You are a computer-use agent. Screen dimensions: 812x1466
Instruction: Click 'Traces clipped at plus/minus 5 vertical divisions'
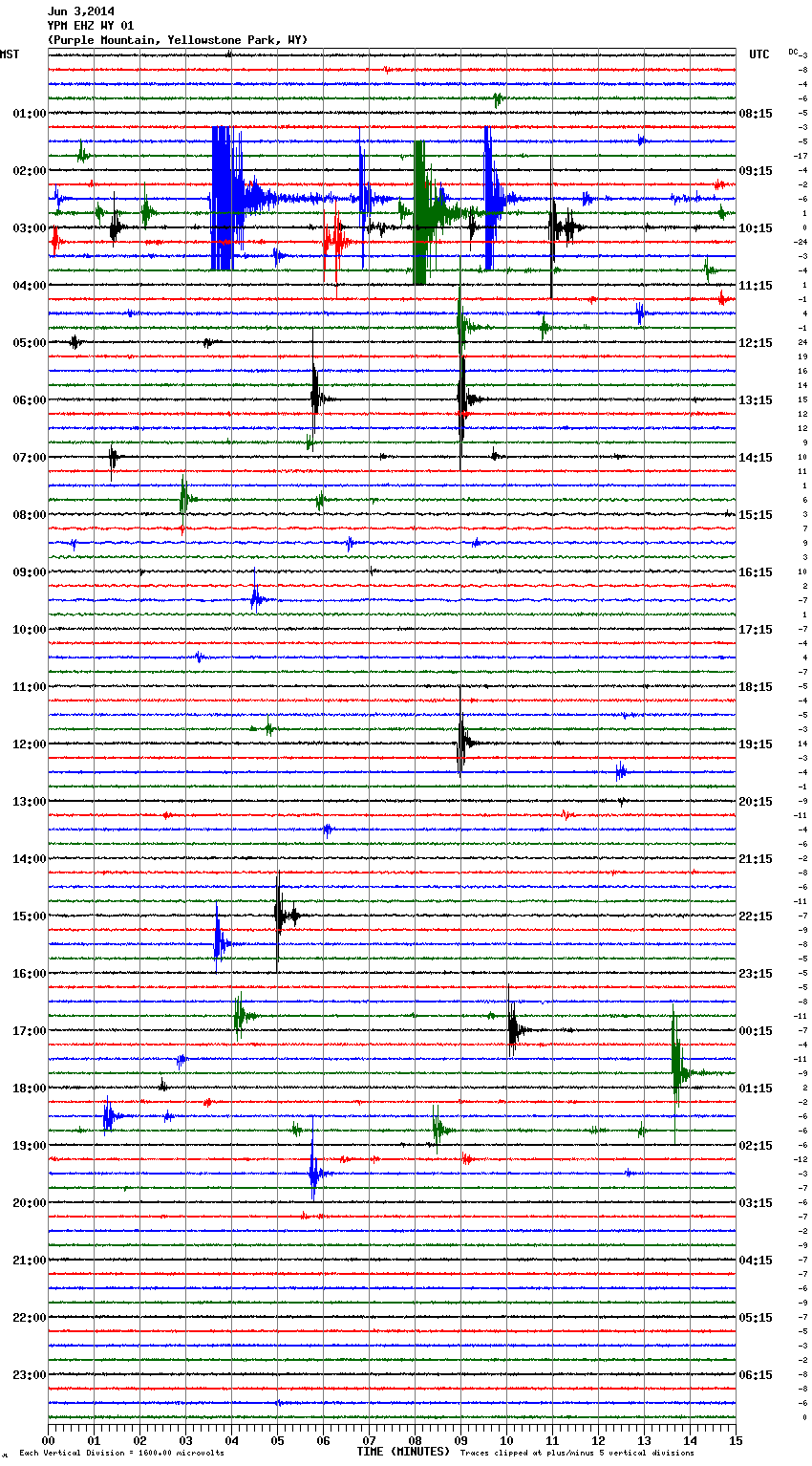577,1453
